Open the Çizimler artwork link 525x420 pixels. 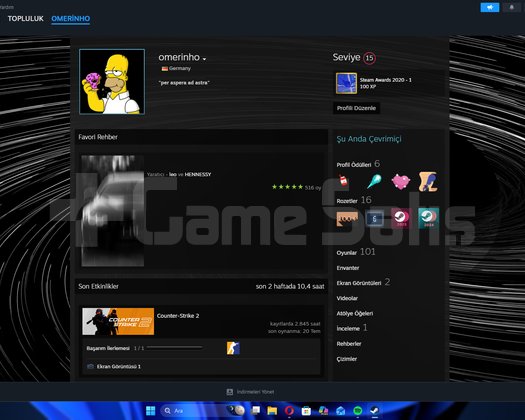click(x=347, y=359)
